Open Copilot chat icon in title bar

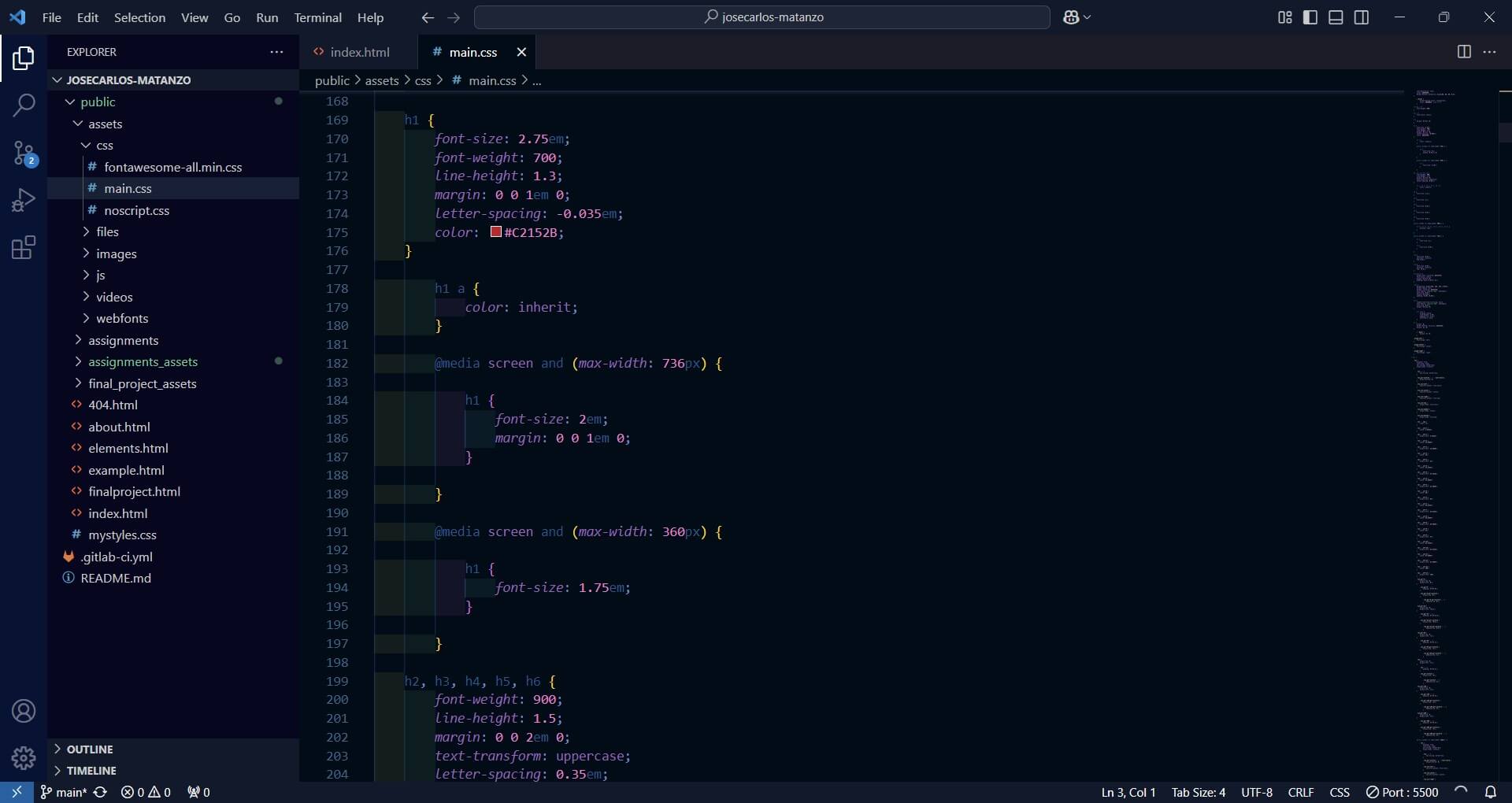point(1077,17)
